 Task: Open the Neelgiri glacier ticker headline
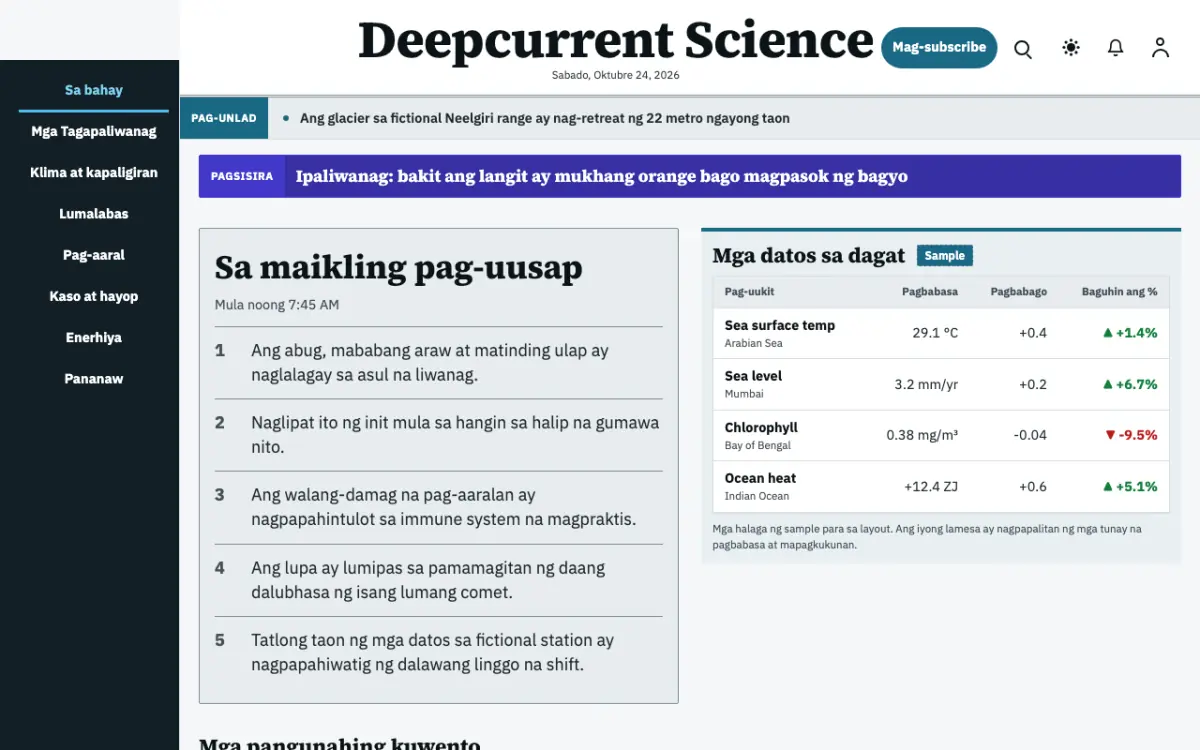coord(545,118)
